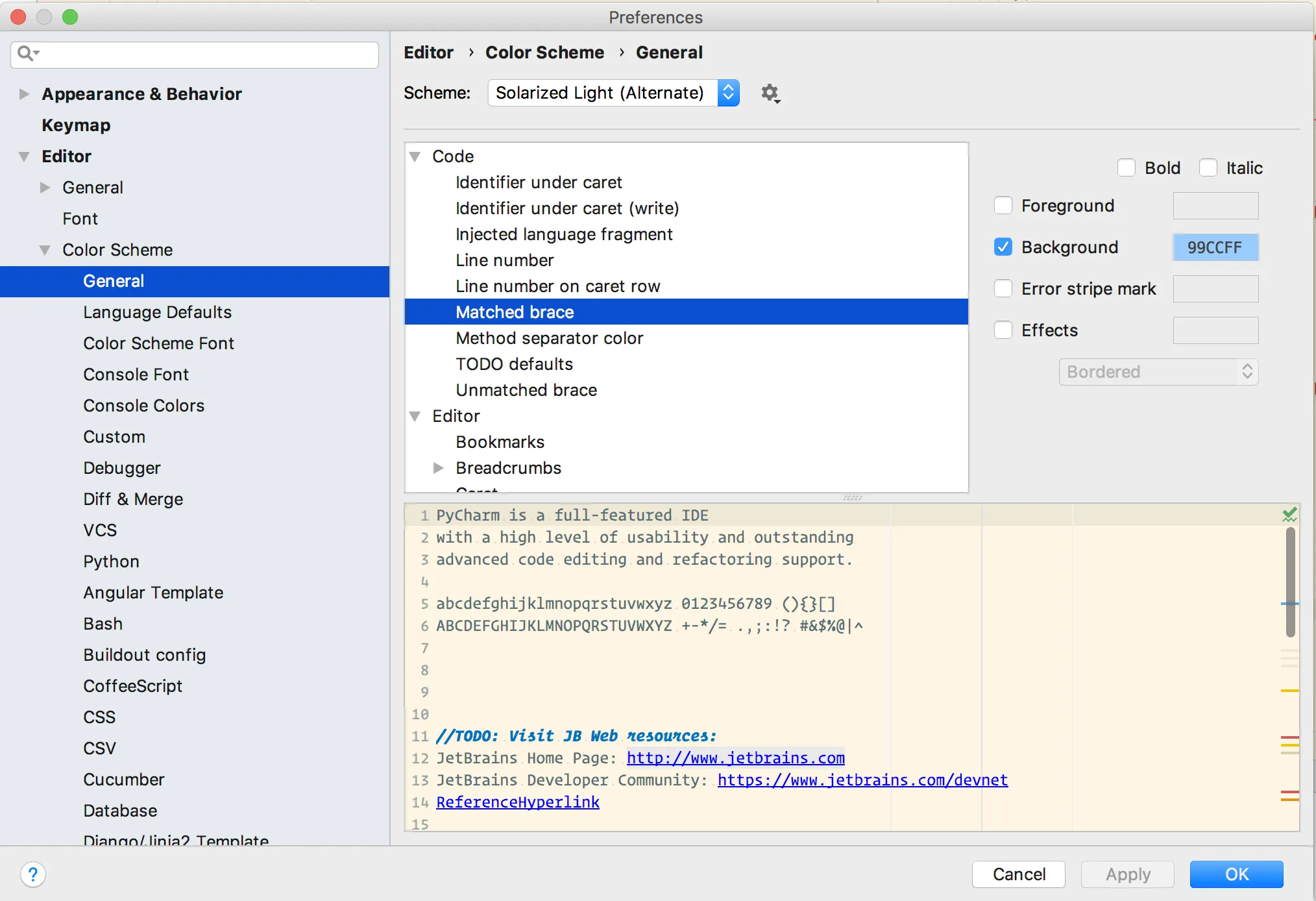Click the help question mark icon
The width and height of the screenshot is (1316, 901).
33,874
